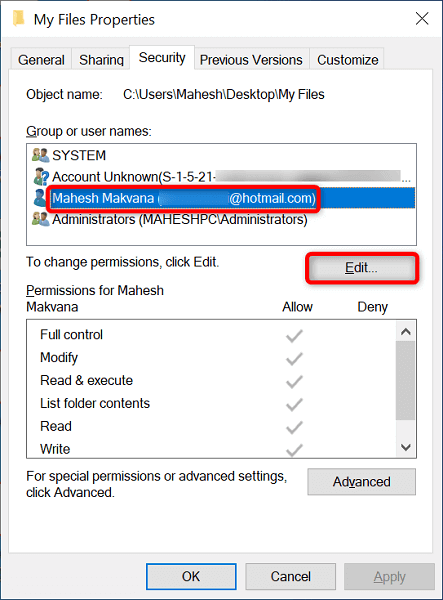The height and width of the screenshot is (600, 443).
Task: Click the permissions list scrollbar thumb
Action: (x=406, y=380)
